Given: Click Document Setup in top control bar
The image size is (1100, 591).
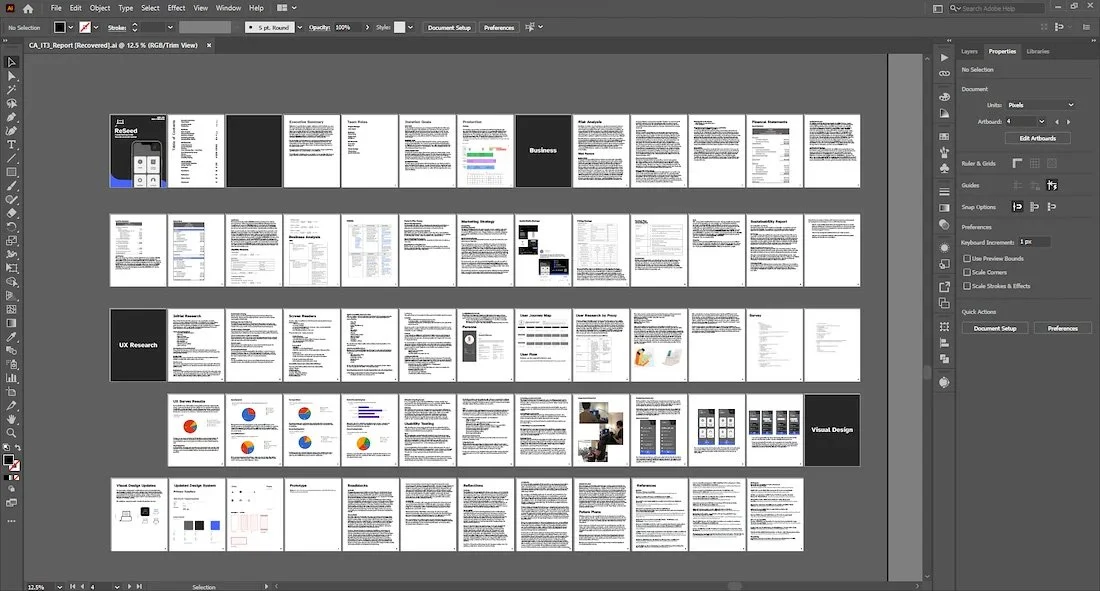Looking at the screenshot, I should 449,27.
